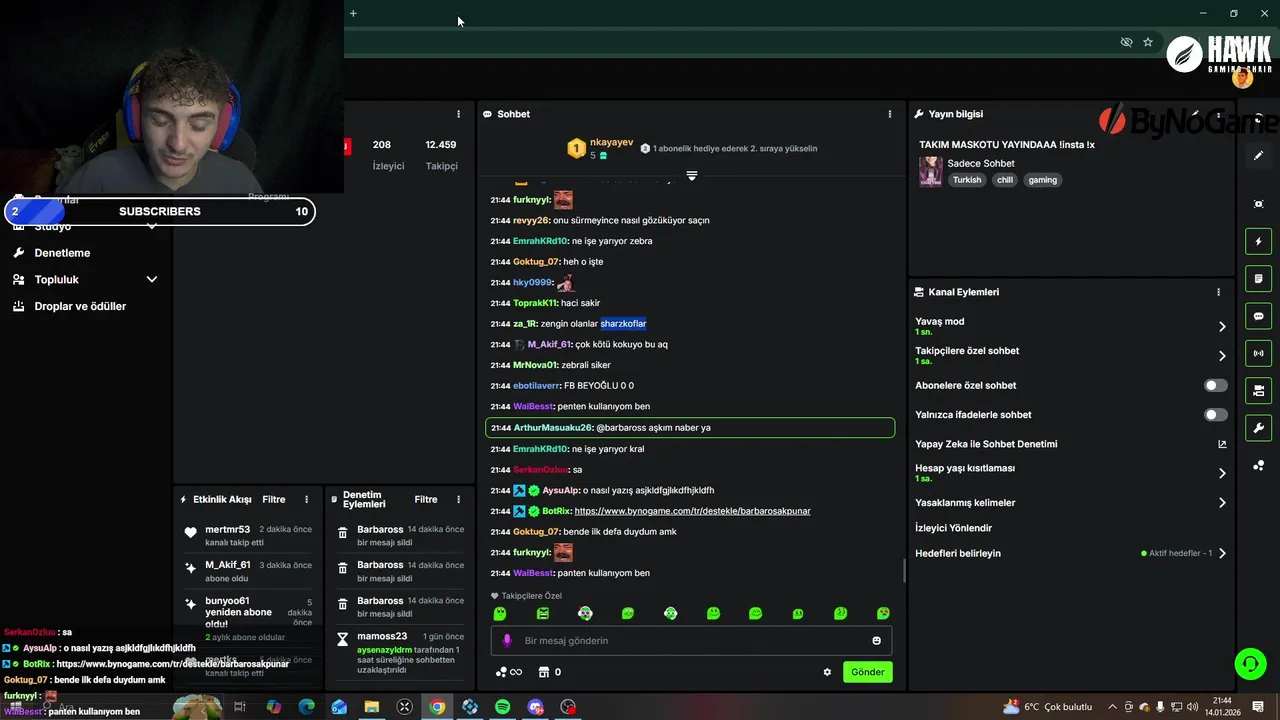Open File Explorer from the taskbar
1280x720 pixels.
pyautogui.click(x=372, y=707)
